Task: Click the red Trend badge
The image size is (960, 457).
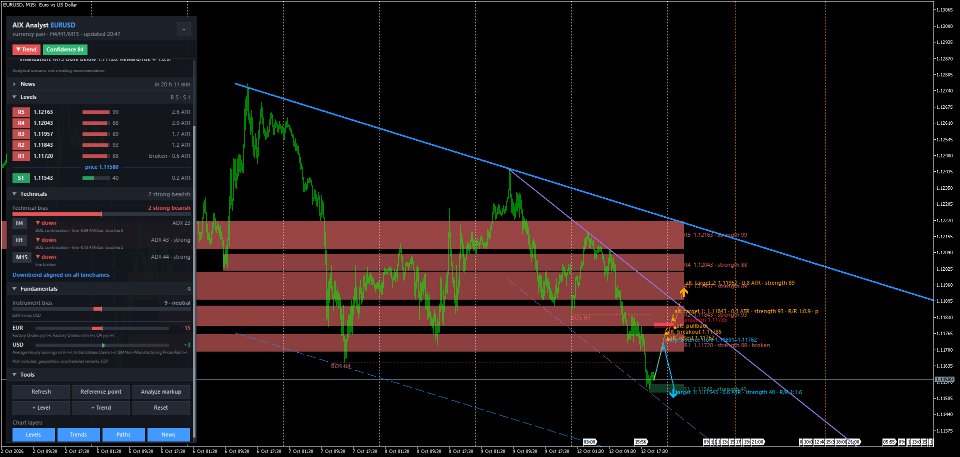Action: click(26, 50)
